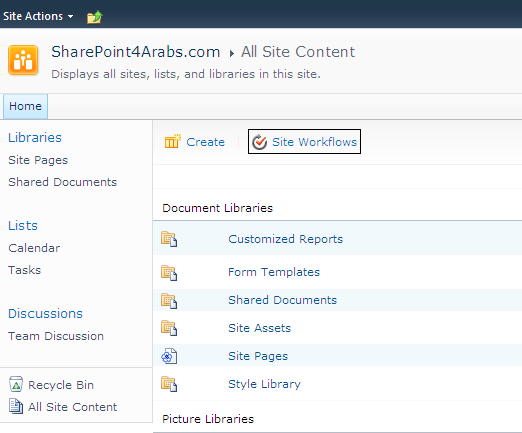Click the orange SharePoint site logo
Viewport: 522px width, 433px height.
click(x=23, y=60)
